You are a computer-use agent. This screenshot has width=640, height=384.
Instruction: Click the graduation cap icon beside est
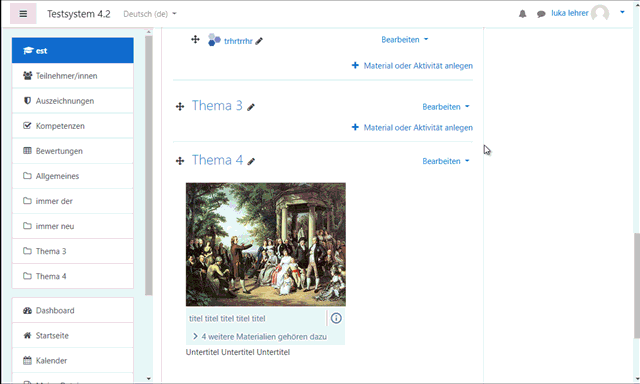point(28,51)
